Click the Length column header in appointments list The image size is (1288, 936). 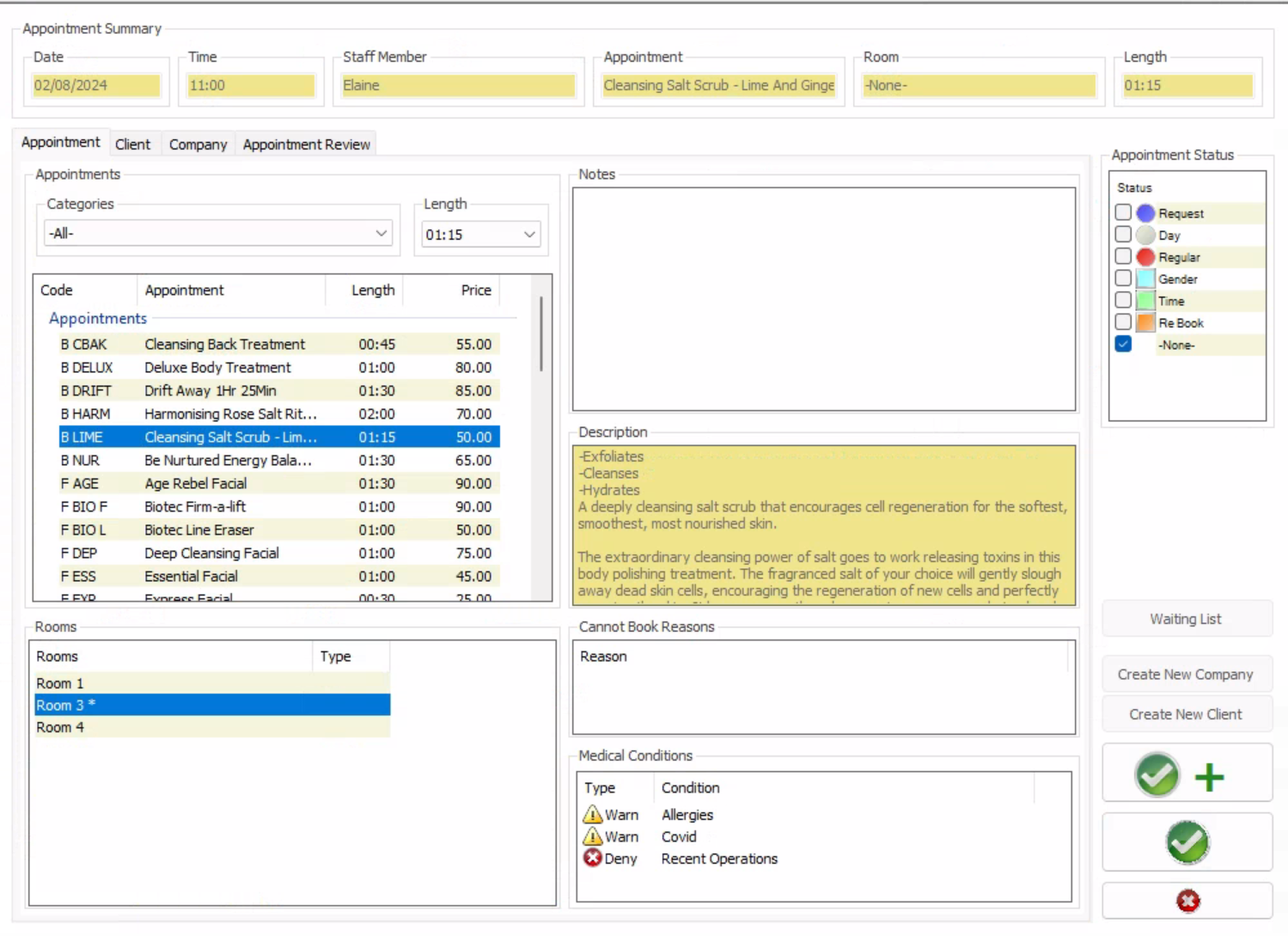364,291
